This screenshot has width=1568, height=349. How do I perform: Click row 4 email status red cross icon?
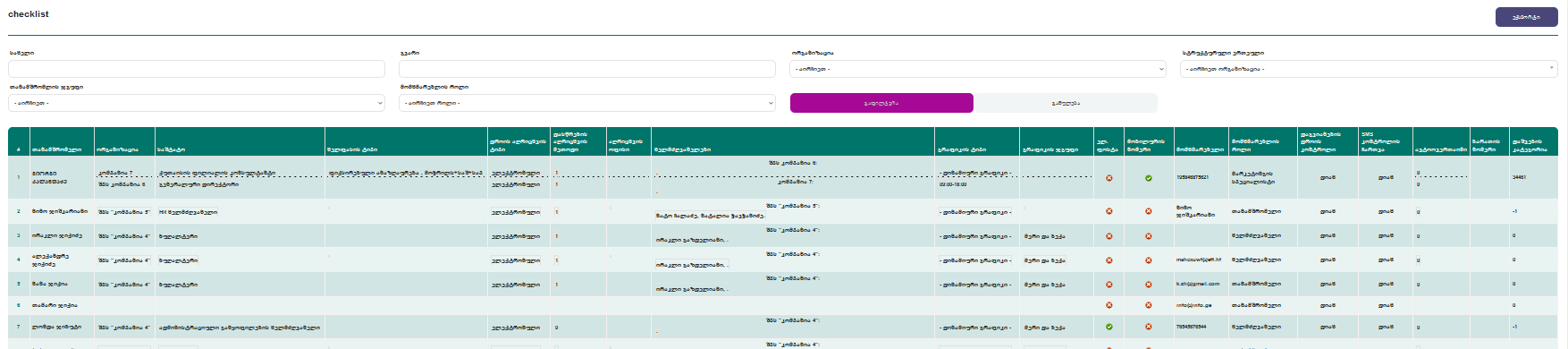(1109, 260)
